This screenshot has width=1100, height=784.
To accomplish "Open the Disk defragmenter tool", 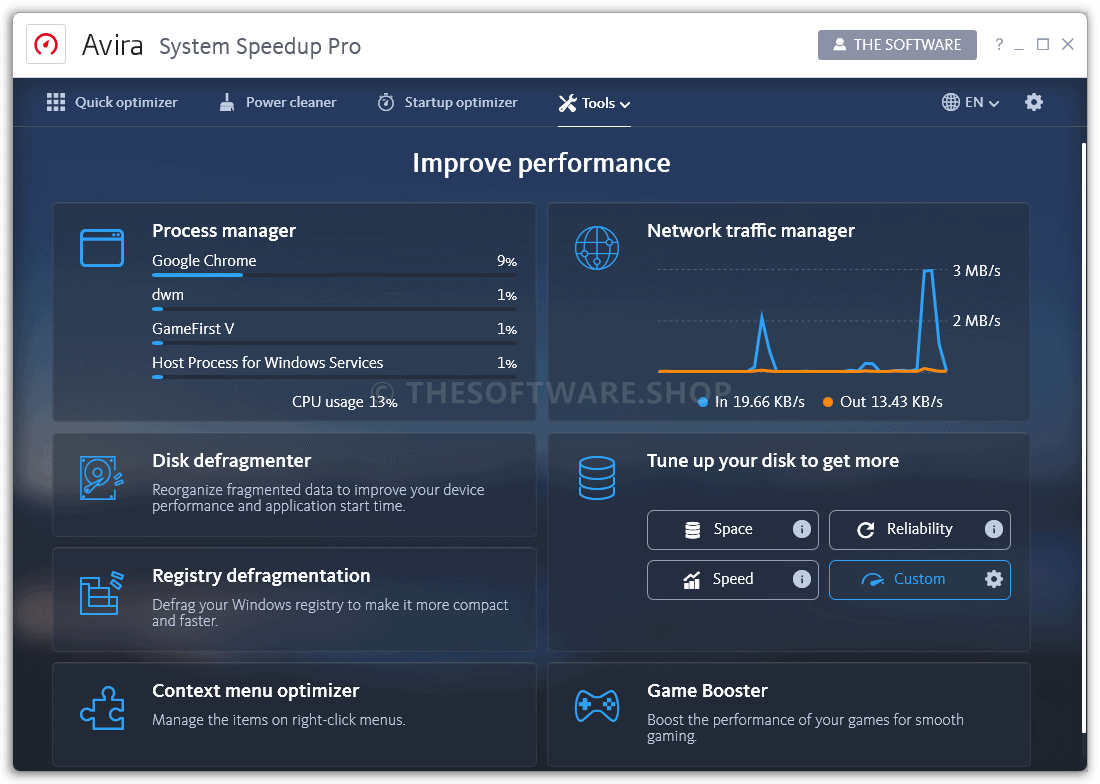I will click(295, 485).
